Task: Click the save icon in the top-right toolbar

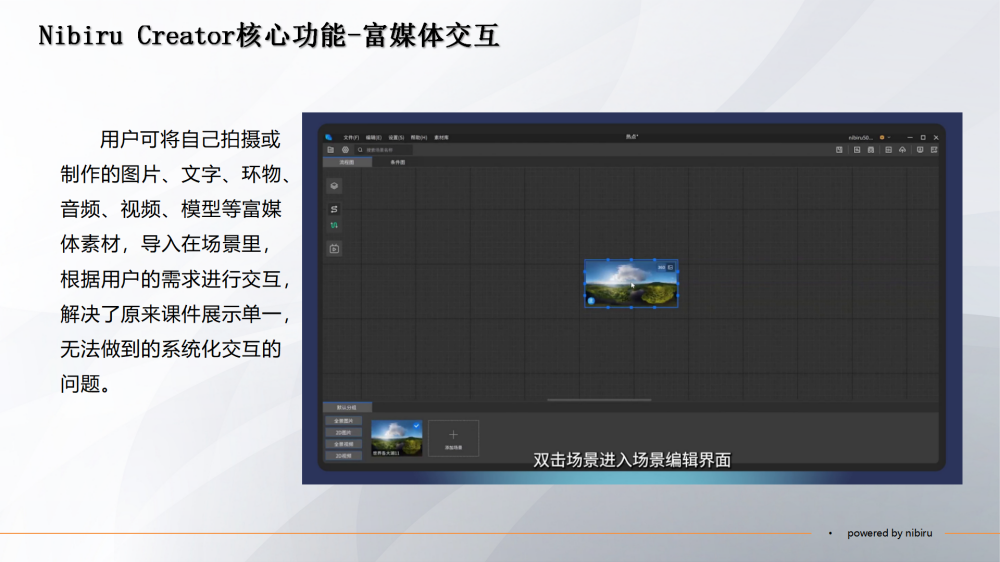Action: point(839,150)
